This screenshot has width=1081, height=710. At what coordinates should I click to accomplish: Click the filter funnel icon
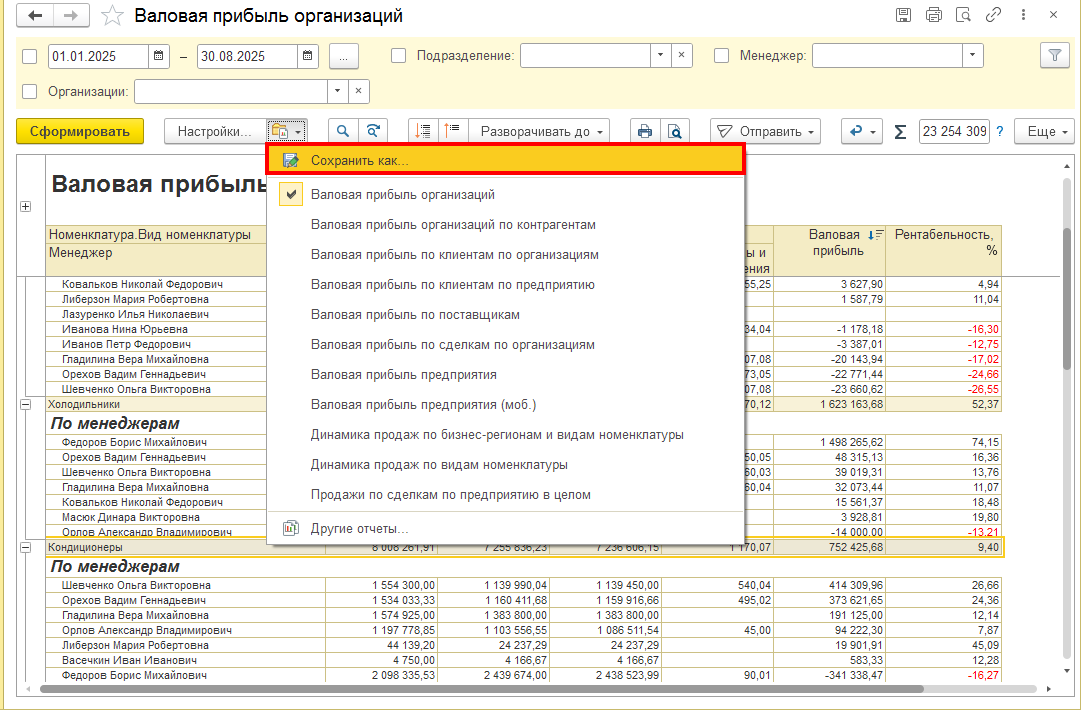click(x=1054, y=56)
